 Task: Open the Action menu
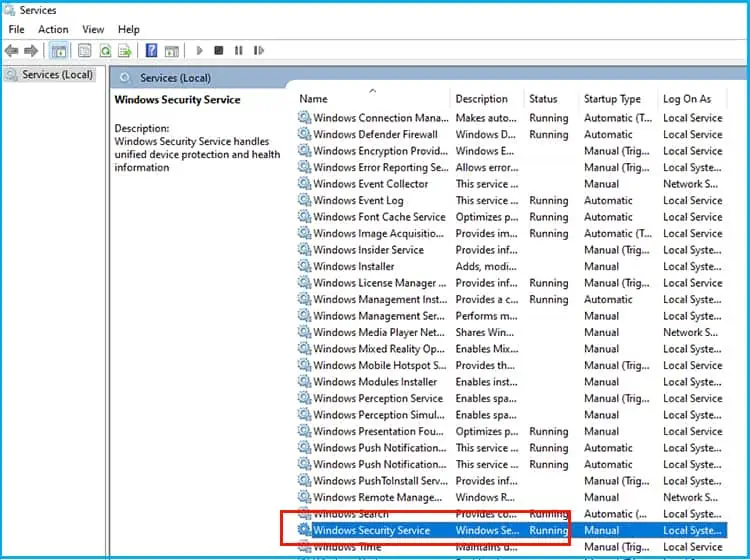tap(53, 29)
